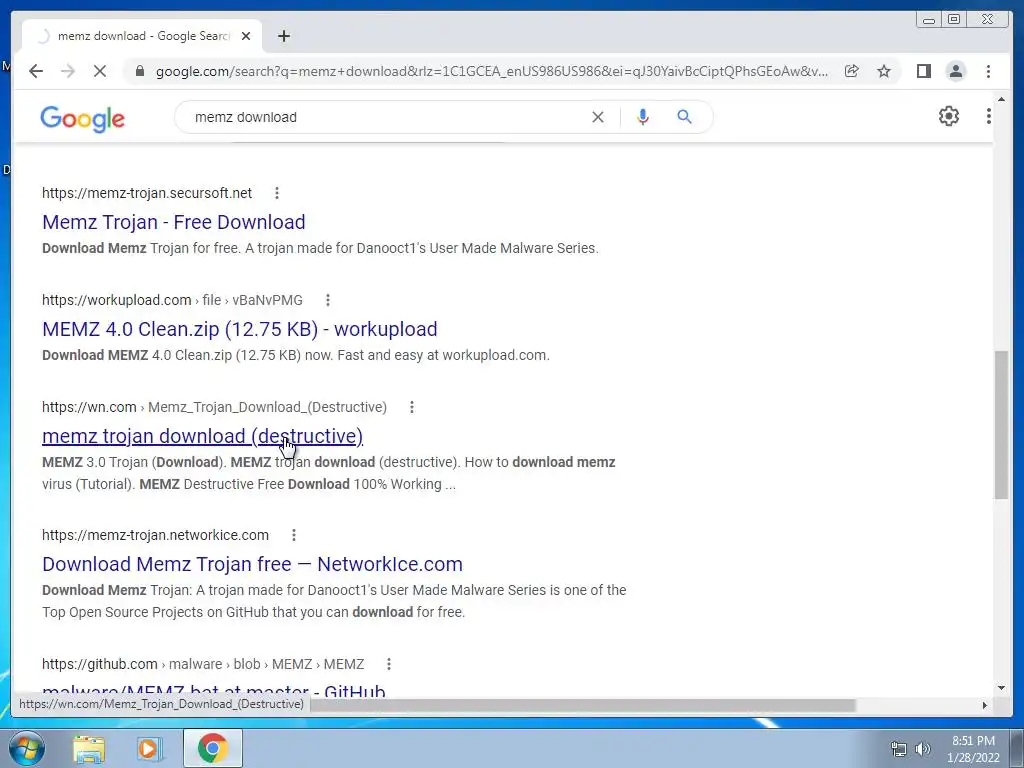Click the Google logo

(82, 118)
